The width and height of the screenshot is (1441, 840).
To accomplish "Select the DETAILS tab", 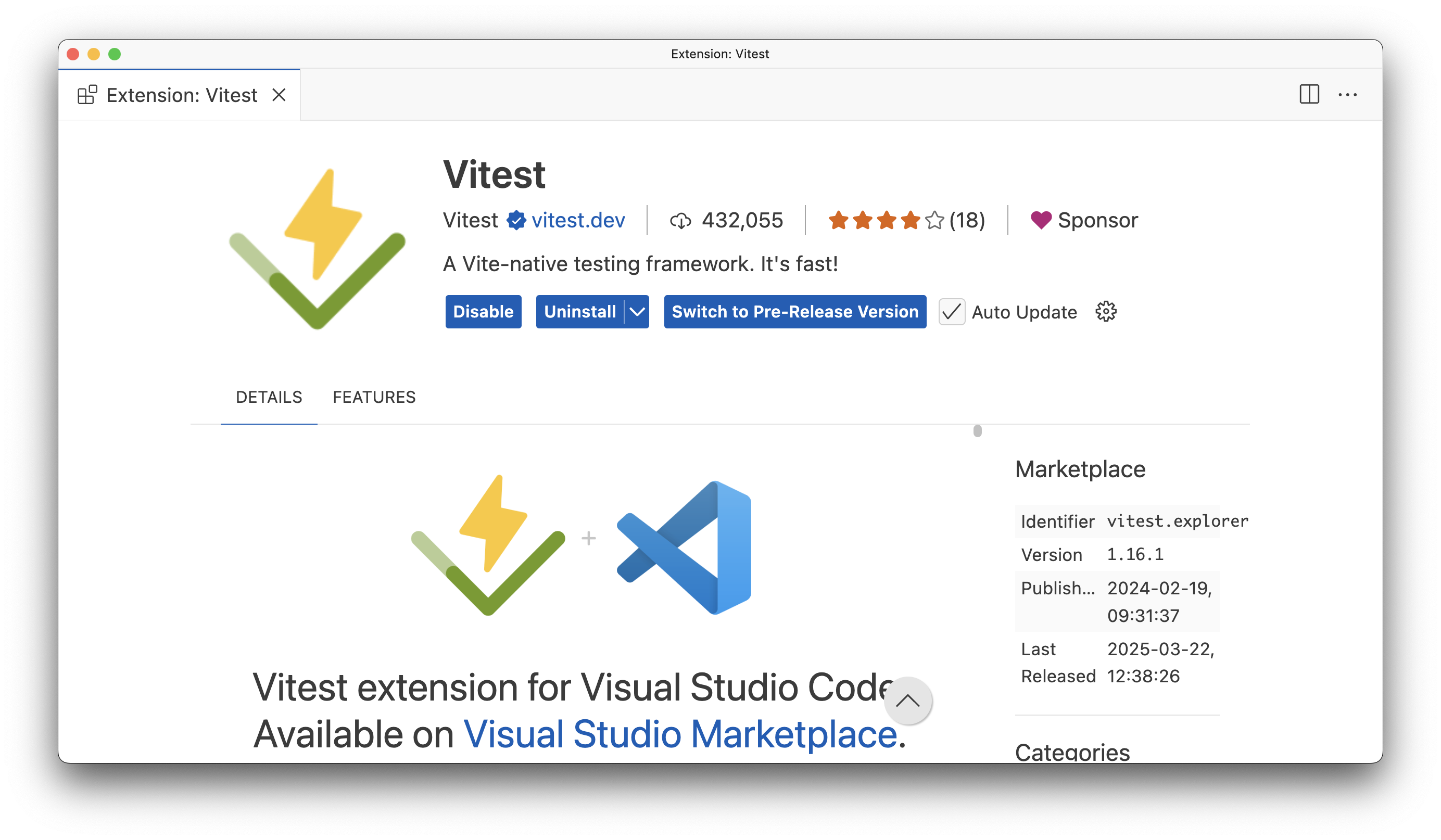I will (x=269, y=397).
